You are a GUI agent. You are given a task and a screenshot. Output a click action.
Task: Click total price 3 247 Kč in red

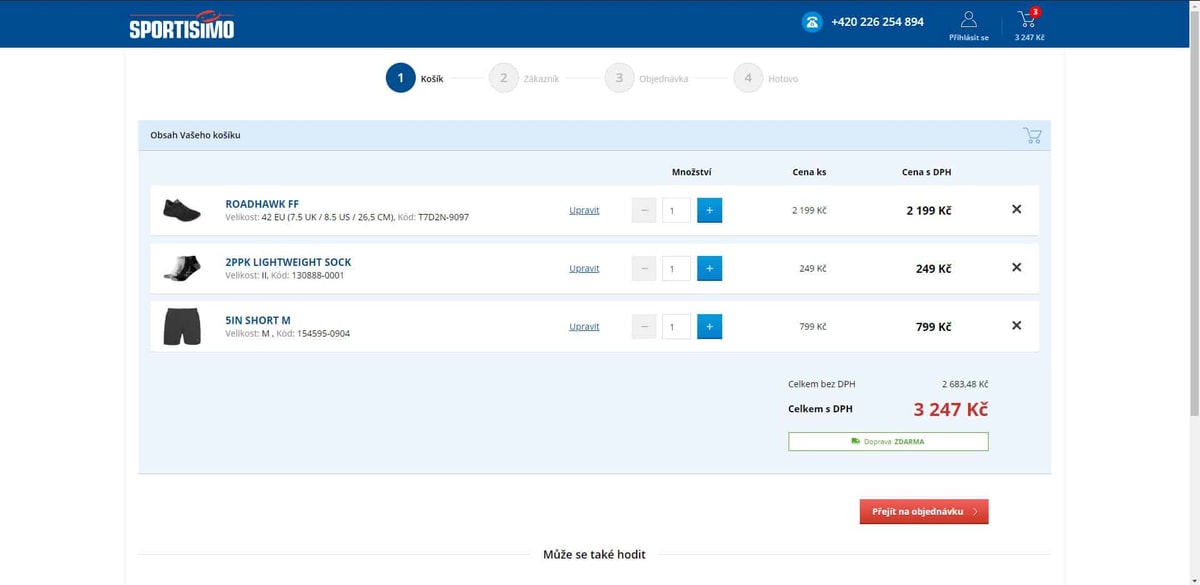coord(950,409)
